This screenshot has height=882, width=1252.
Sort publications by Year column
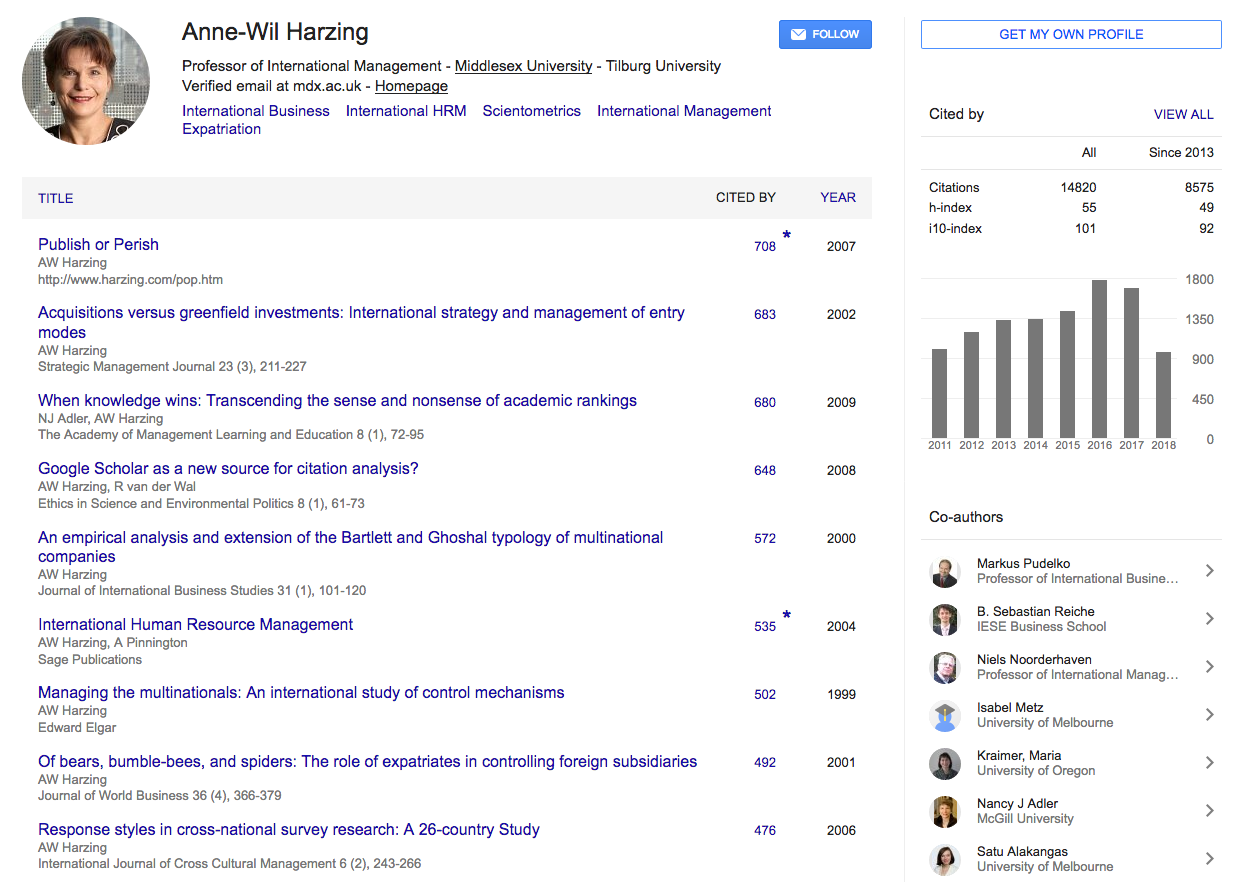pyautogui.click(x=837, y=198)
